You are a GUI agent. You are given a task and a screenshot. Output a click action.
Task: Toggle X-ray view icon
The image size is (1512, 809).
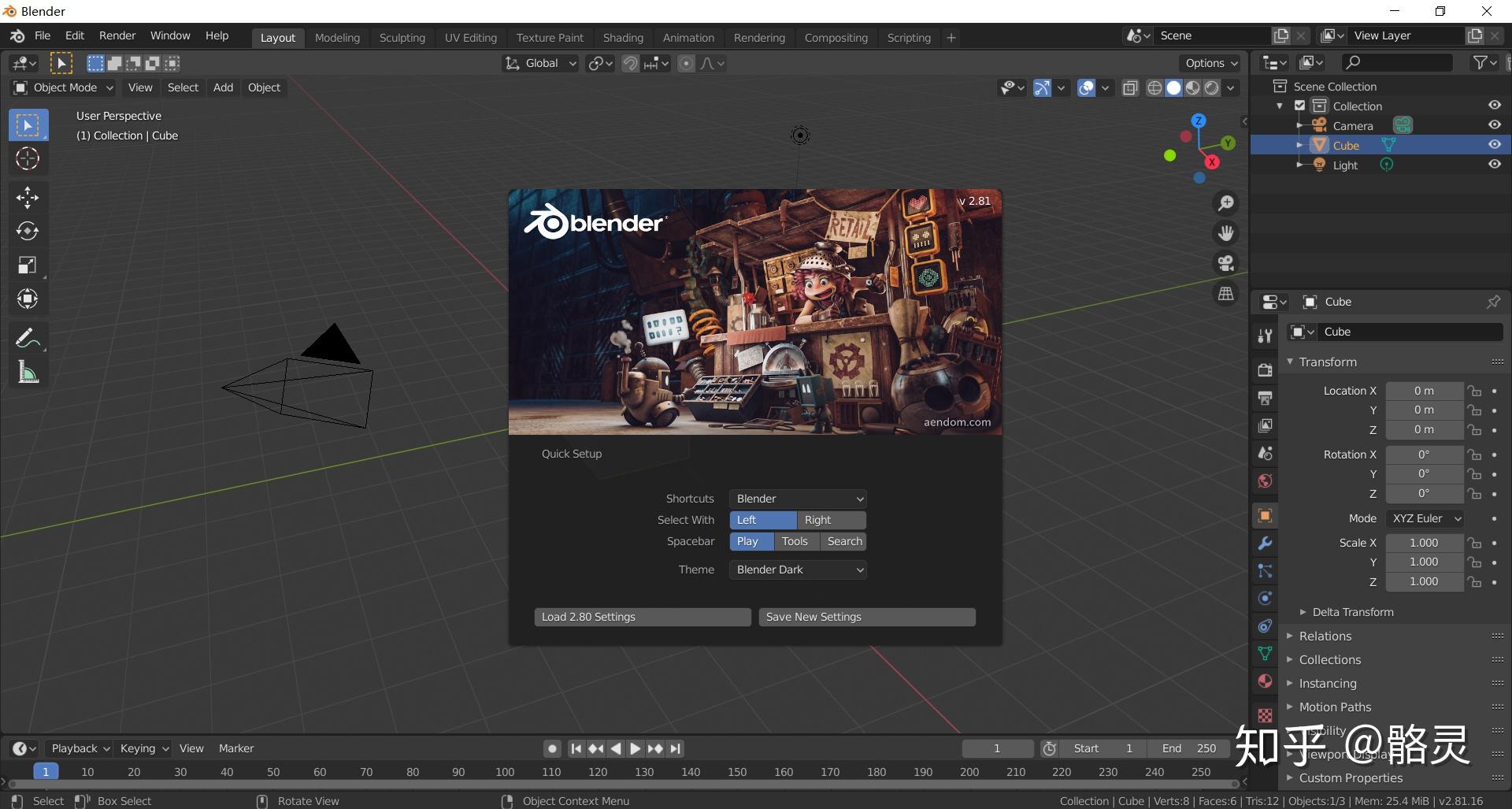point(1130,87)
